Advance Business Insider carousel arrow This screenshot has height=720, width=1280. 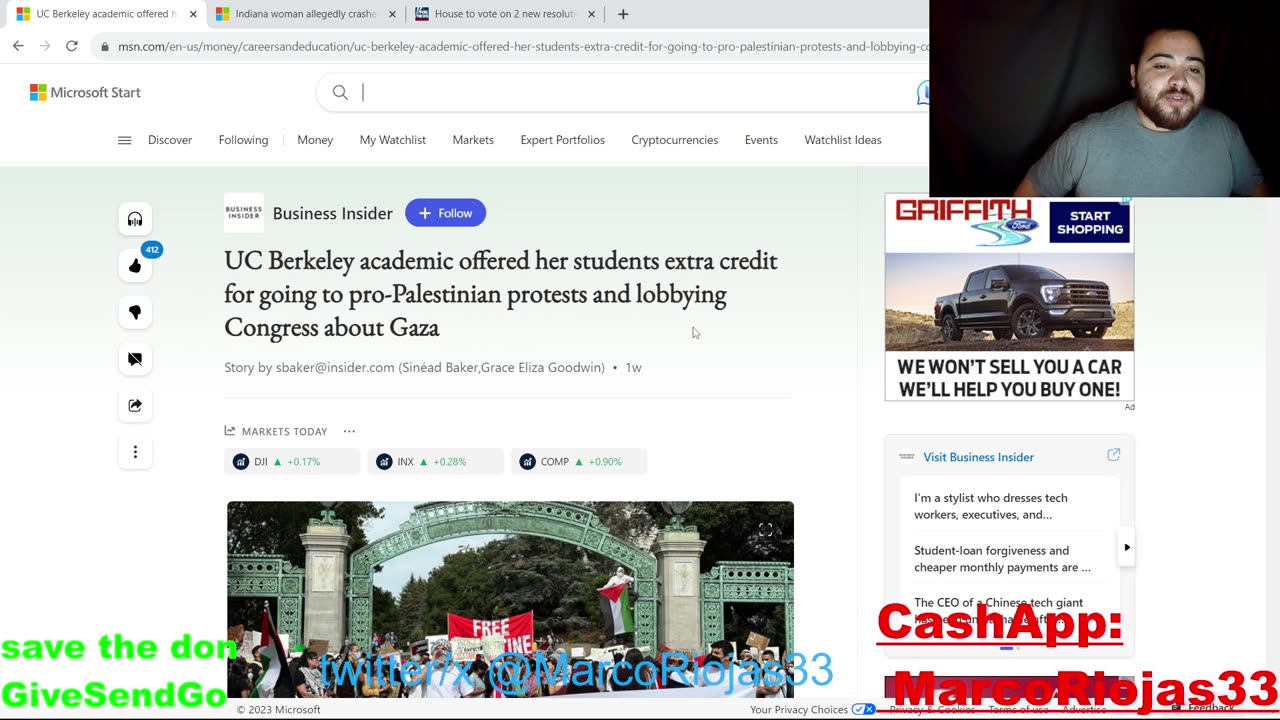tap(1127, 548)
